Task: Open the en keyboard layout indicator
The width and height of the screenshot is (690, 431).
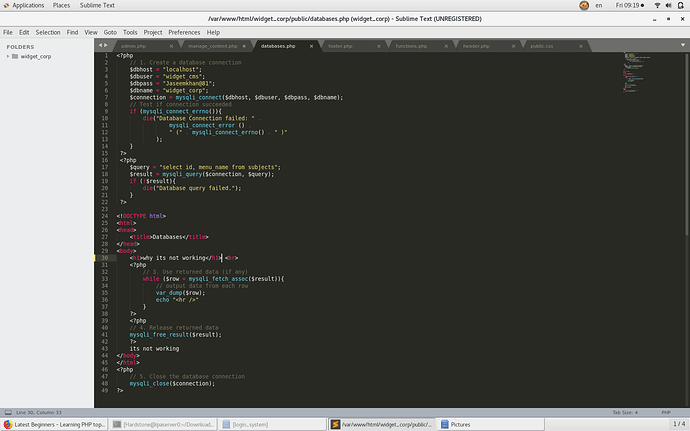Action: click(598, 5)
